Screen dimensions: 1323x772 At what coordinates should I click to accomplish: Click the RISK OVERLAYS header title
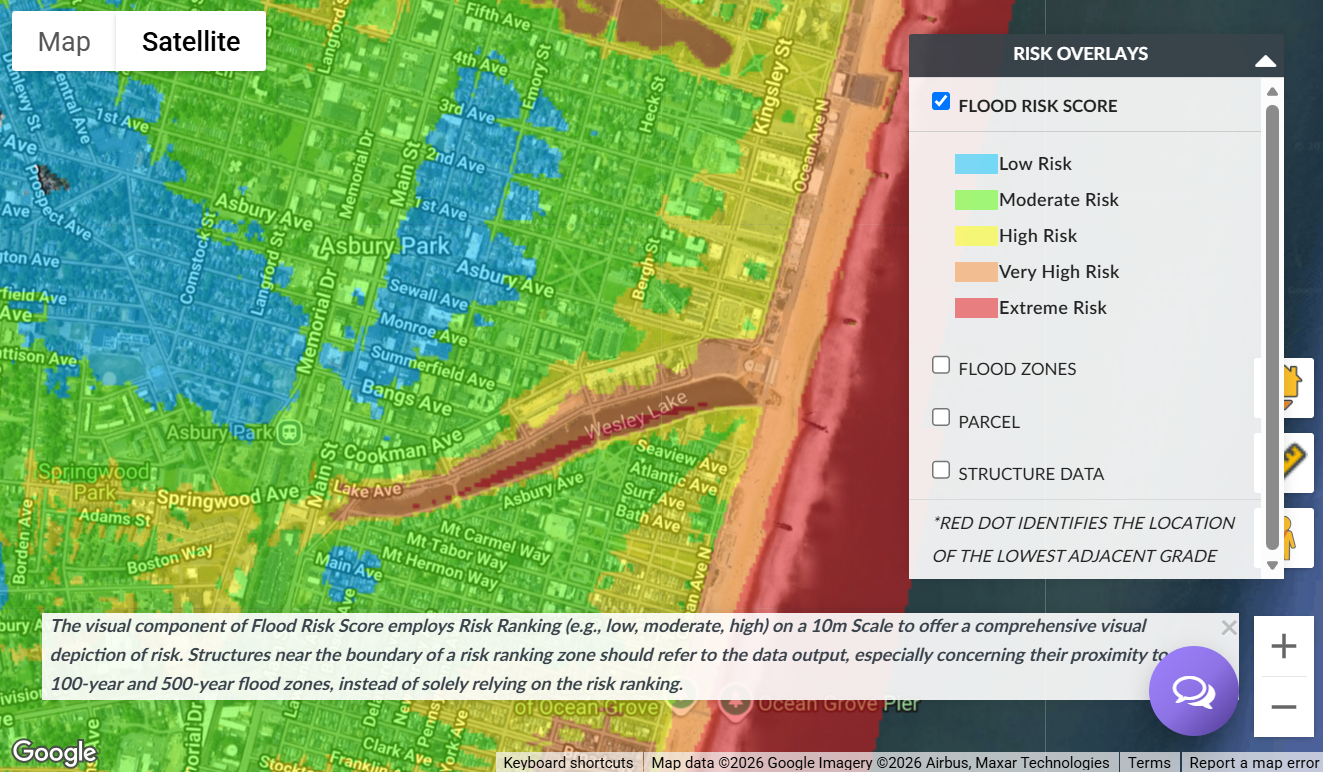1080,54
